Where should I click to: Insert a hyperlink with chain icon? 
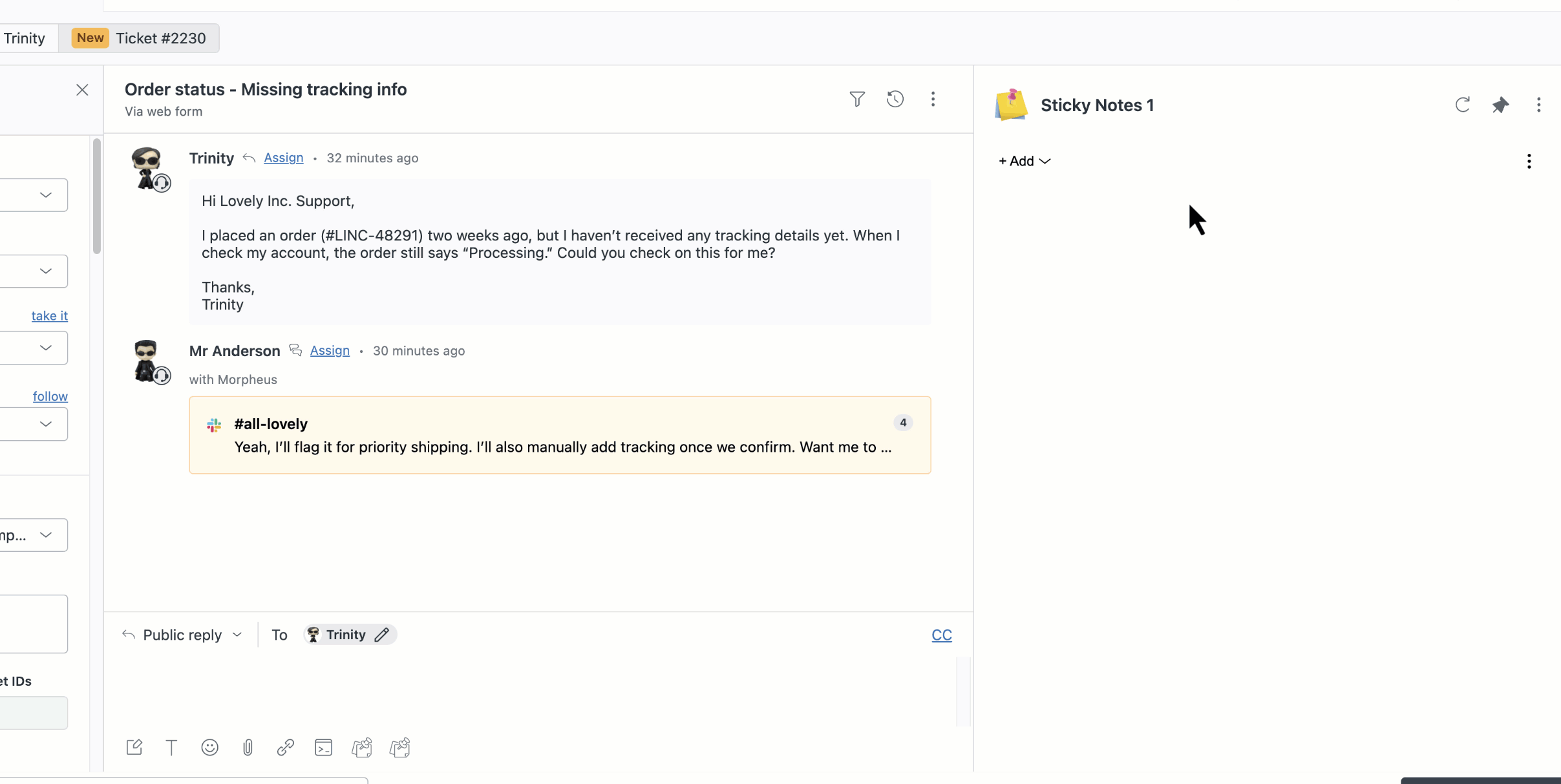point(286,748)
